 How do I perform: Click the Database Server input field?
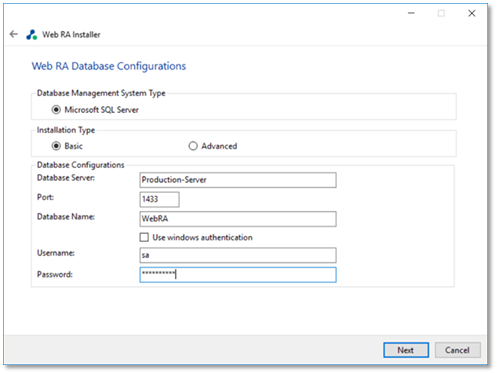tap(238, 180)
